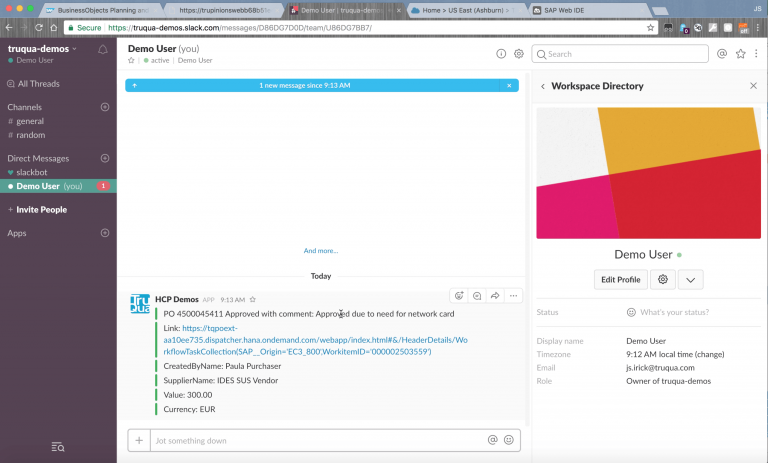The height and width of the screenshot is (463, 768).
Task: Close the Workspace Directory panel
Action: pos(753,86)
